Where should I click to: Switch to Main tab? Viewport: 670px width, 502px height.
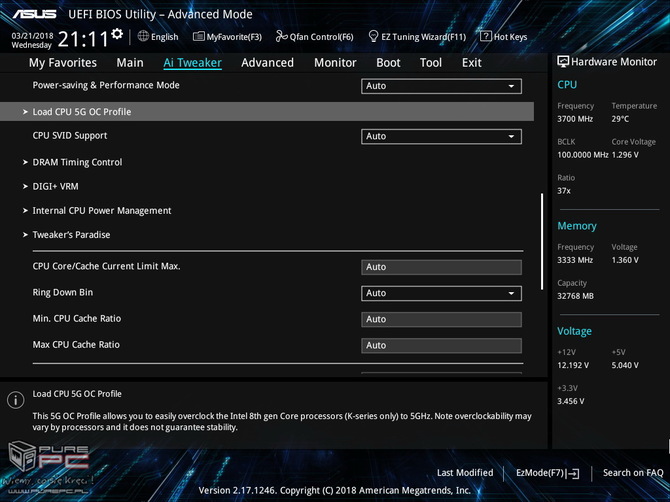tap(130, 63)
